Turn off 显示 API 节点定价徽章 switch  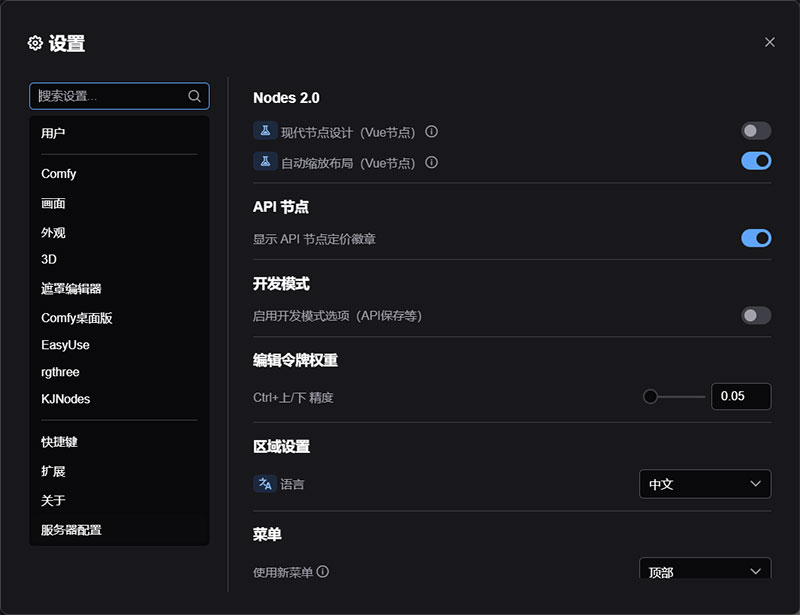pyautogui.click(x=755, y=238)
